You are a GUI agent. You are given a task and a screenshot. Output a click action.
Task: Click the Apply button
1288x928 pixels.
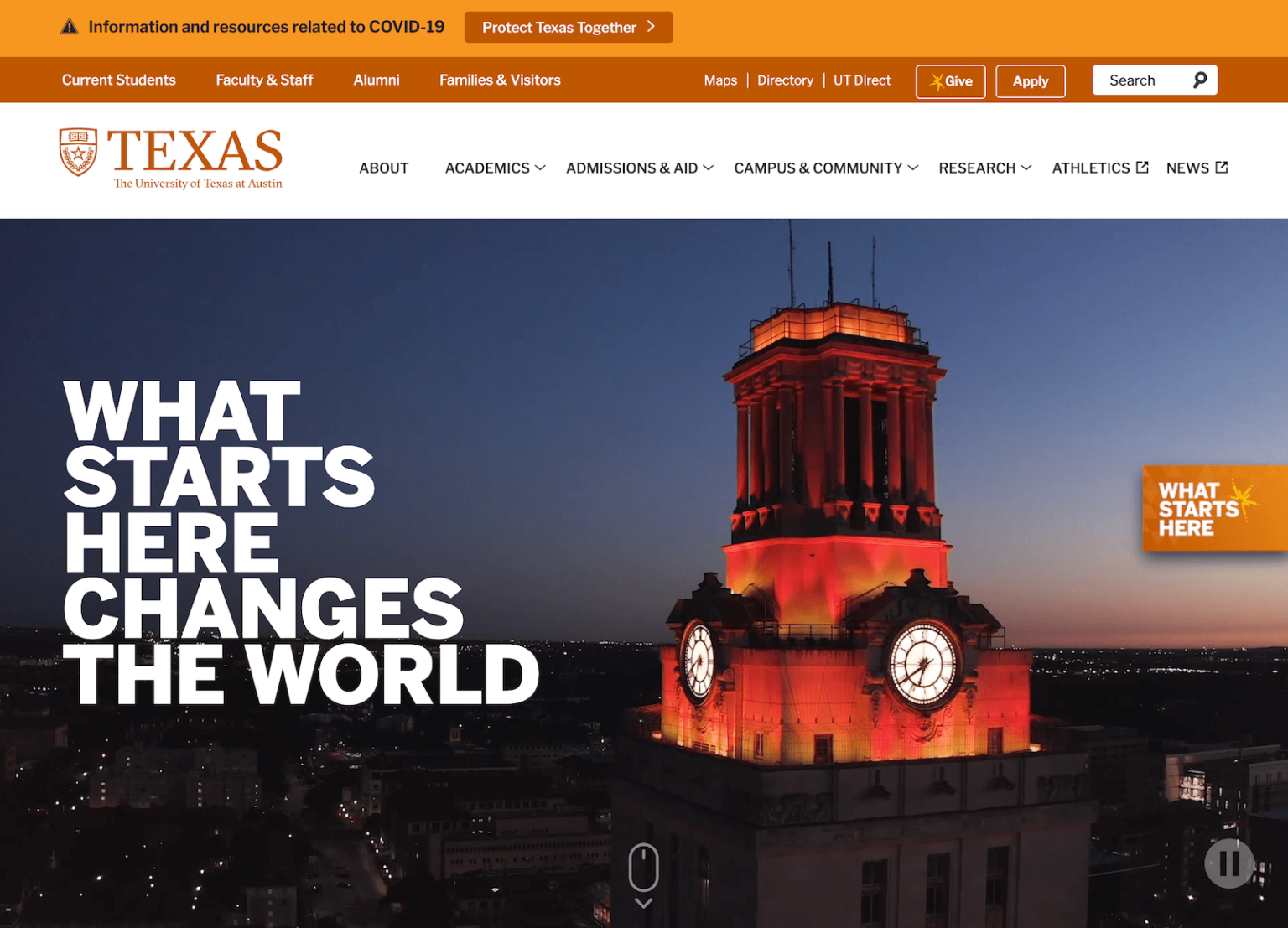[x=1030, y=81]
